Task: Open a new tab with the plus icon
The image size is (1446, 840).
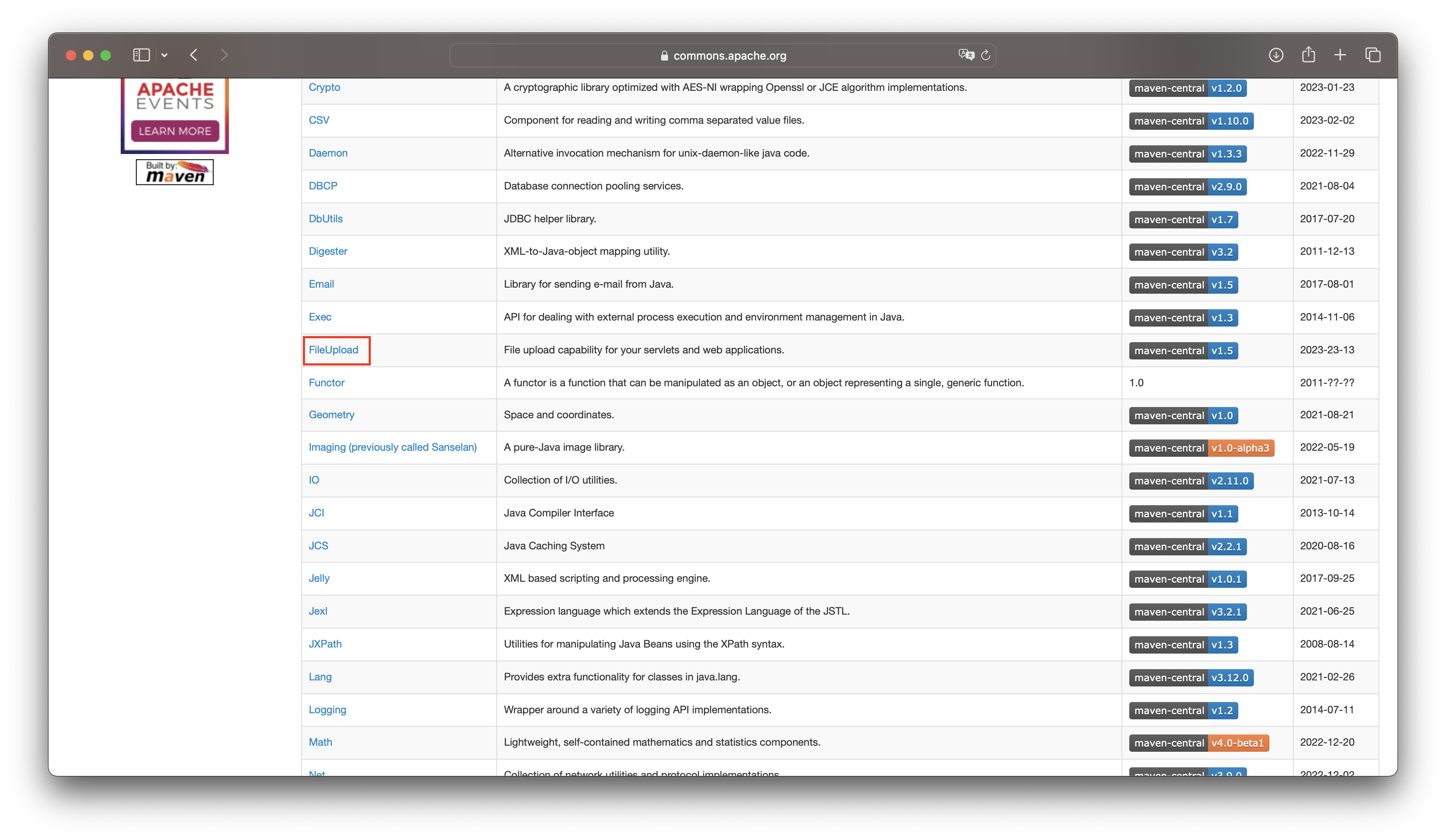Action: (x=1340, y=55)
